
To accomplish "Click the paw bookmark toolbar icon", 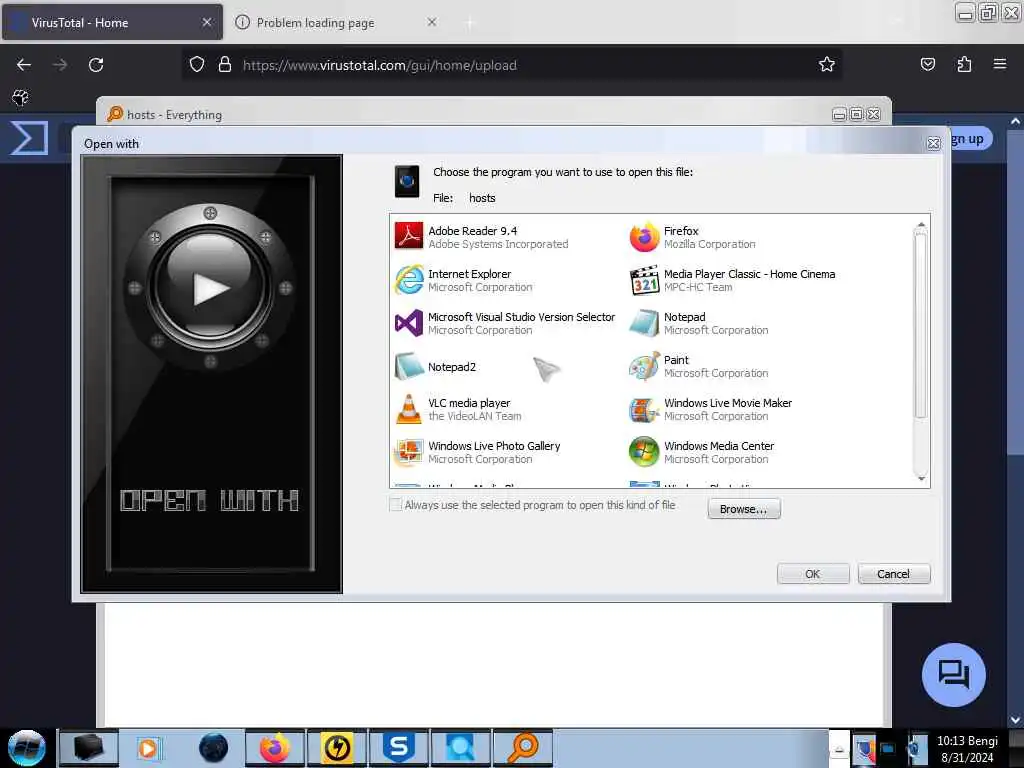I will 20,98.
